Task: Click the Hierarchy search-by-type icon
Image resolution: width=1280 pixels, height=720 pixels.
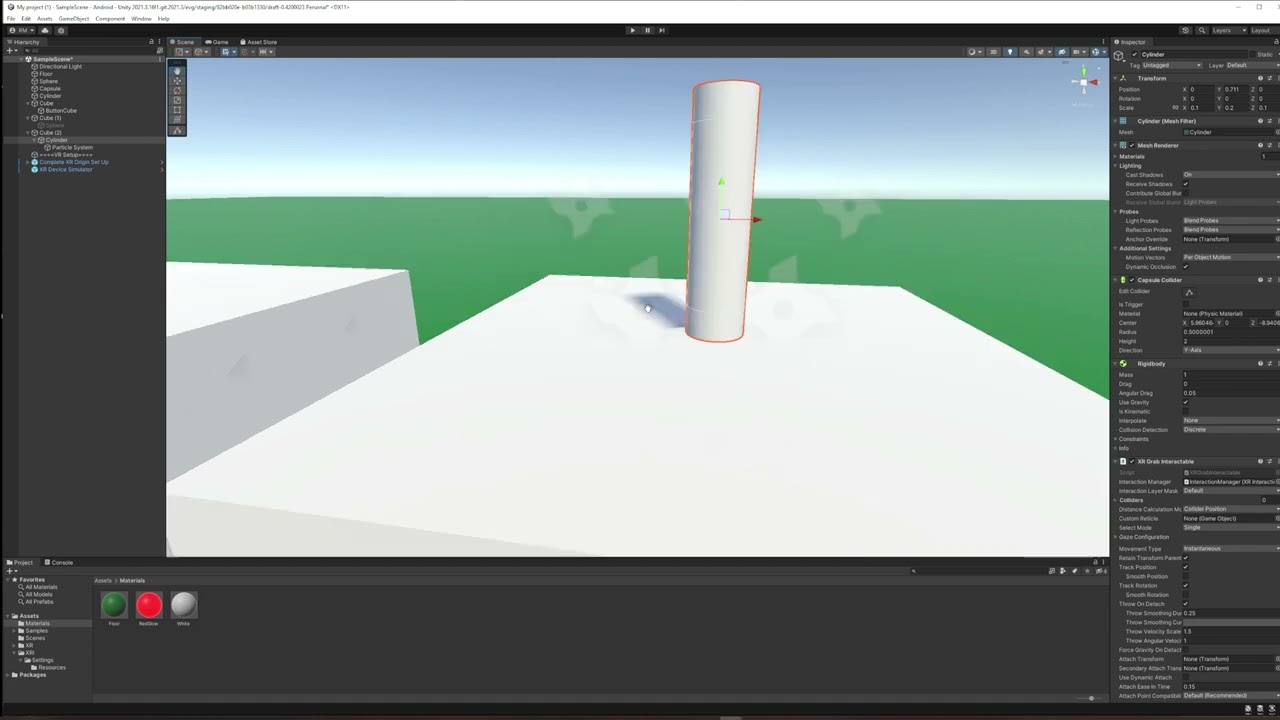Action: click(159, 51)
